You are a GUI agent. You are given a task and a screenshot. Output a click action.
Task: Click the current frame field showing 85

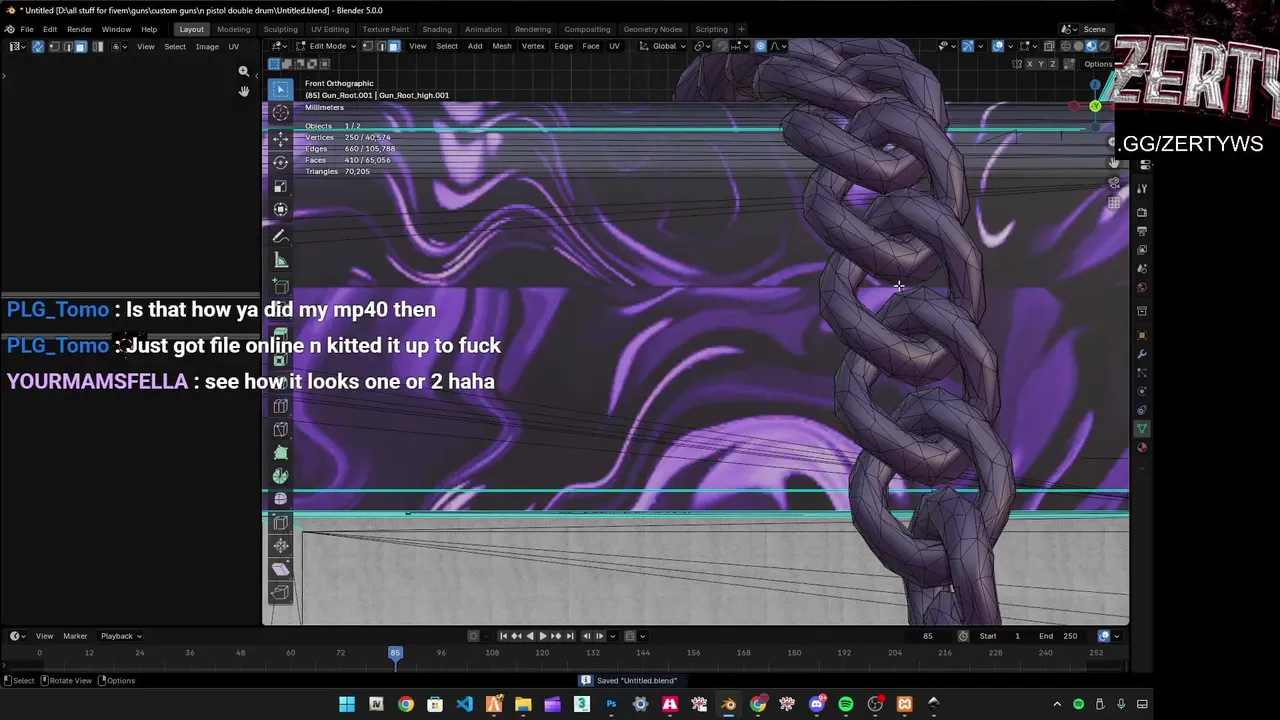927,636
